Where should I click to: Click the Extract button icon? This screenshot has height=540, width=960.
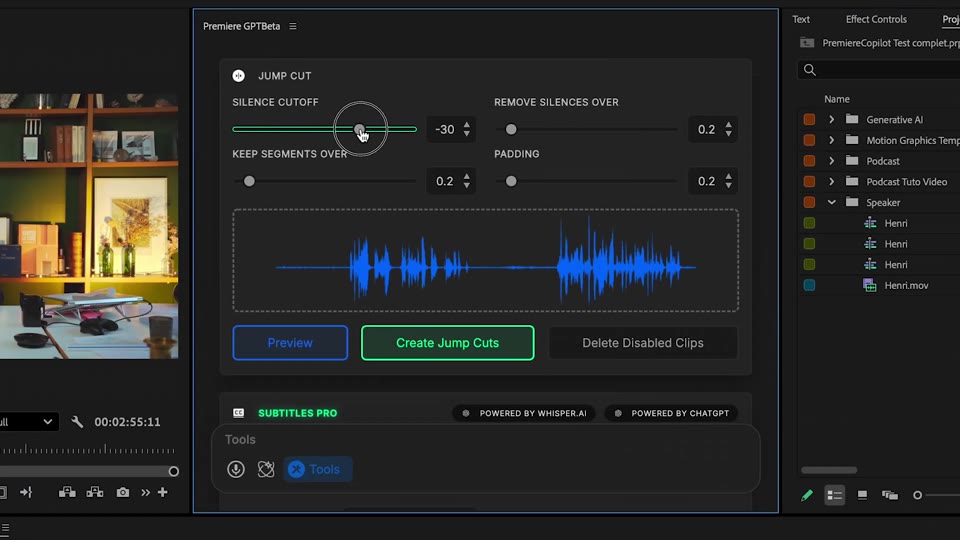[95, 492]
